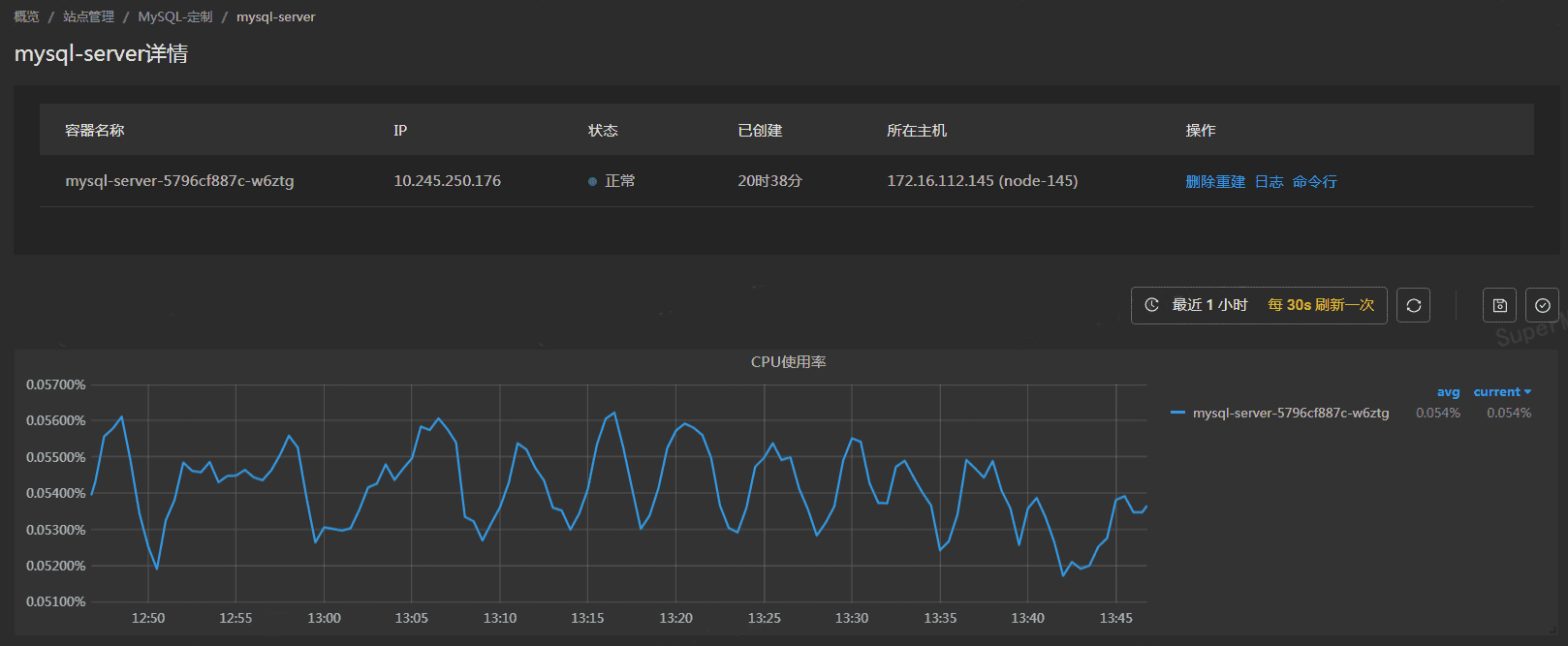Click the chart peak near 13:15
The height and width of the screenshot is (646, 1568).
tap(613, 414)
